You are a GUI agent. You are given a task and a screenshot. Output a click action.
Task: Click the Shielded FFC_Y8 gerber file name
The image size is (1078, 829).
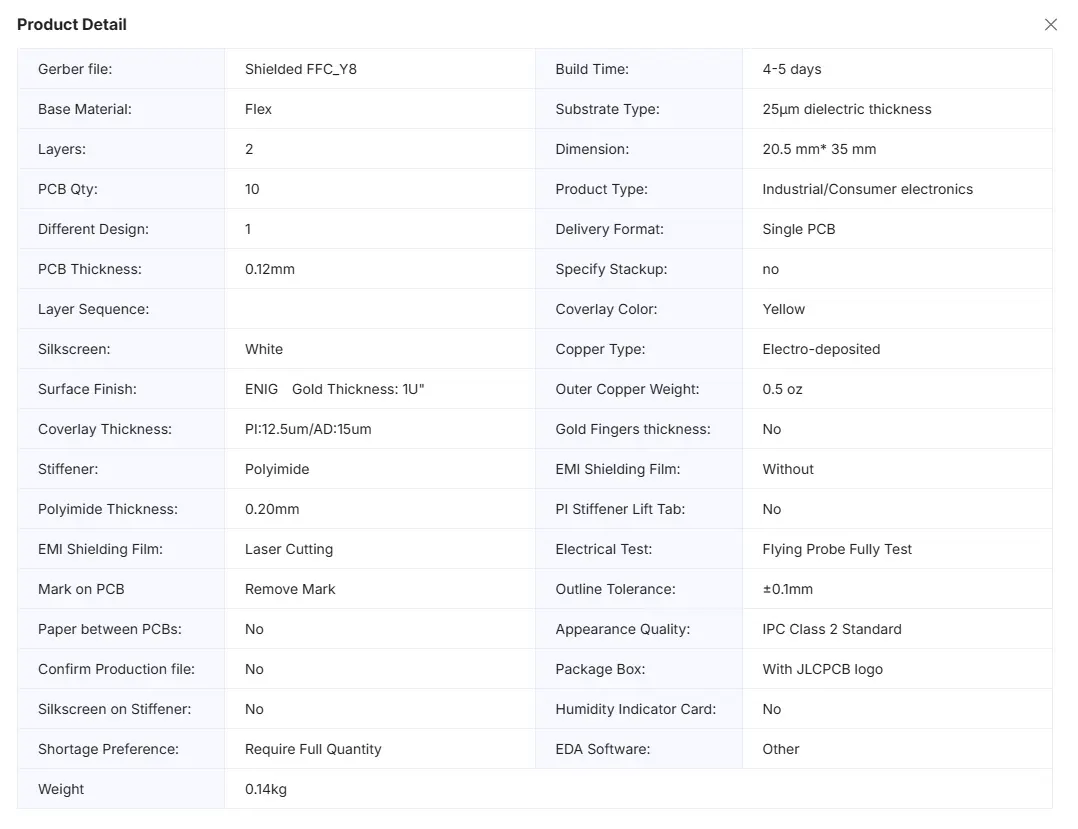pos(300,69)
